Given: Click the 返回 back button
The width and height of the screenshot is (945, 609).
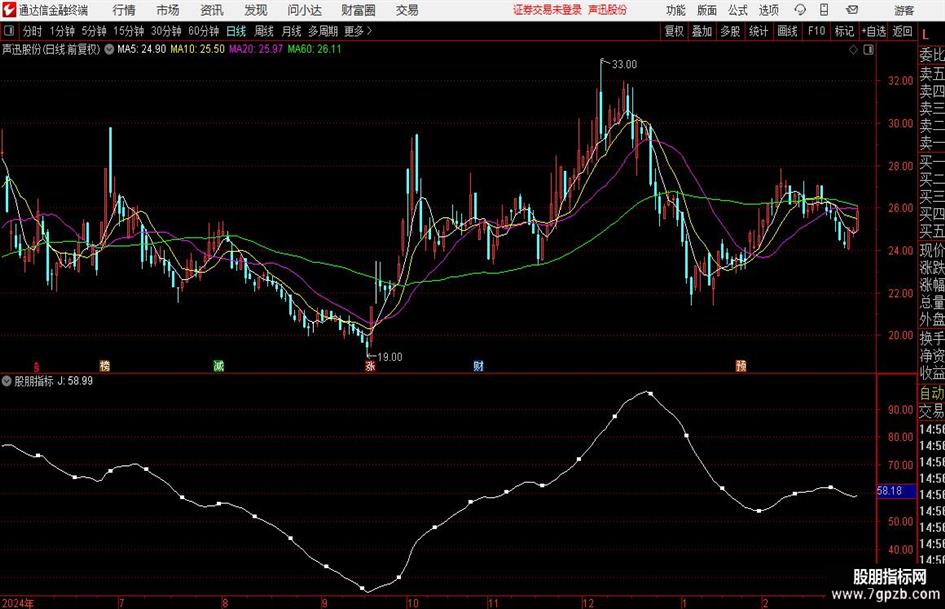Looking at the screenshot, I should (x=902, y=31).
